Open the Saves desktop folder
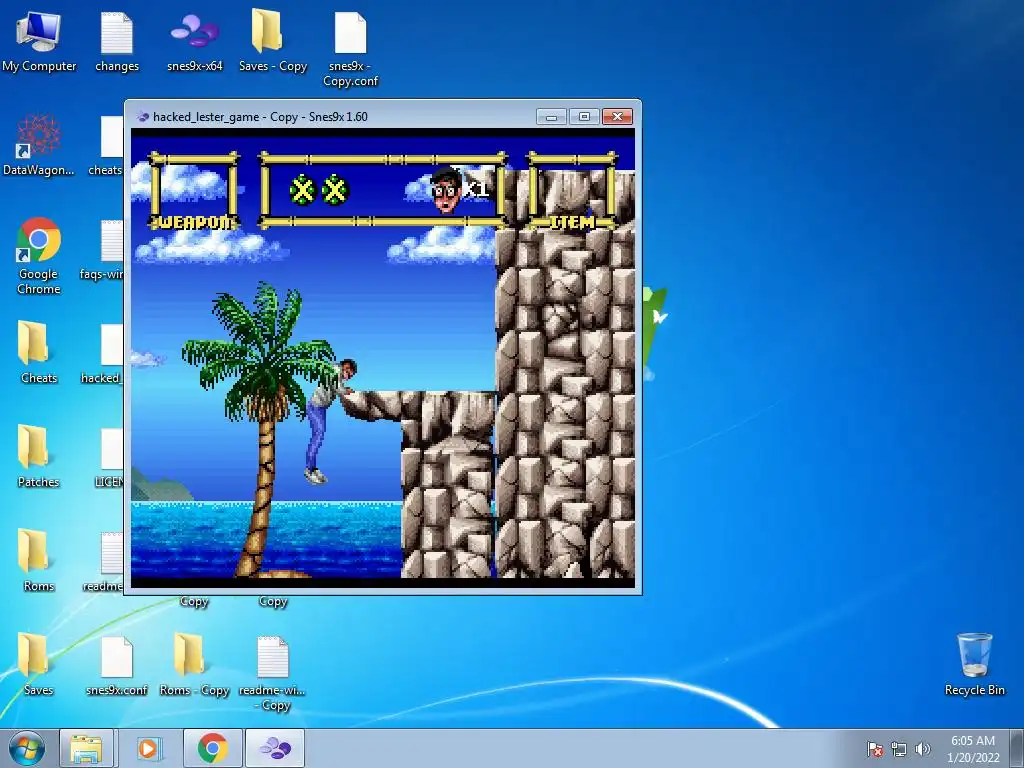The width and height of the screenshot is (1024, 768). click(x=39, y=664)
